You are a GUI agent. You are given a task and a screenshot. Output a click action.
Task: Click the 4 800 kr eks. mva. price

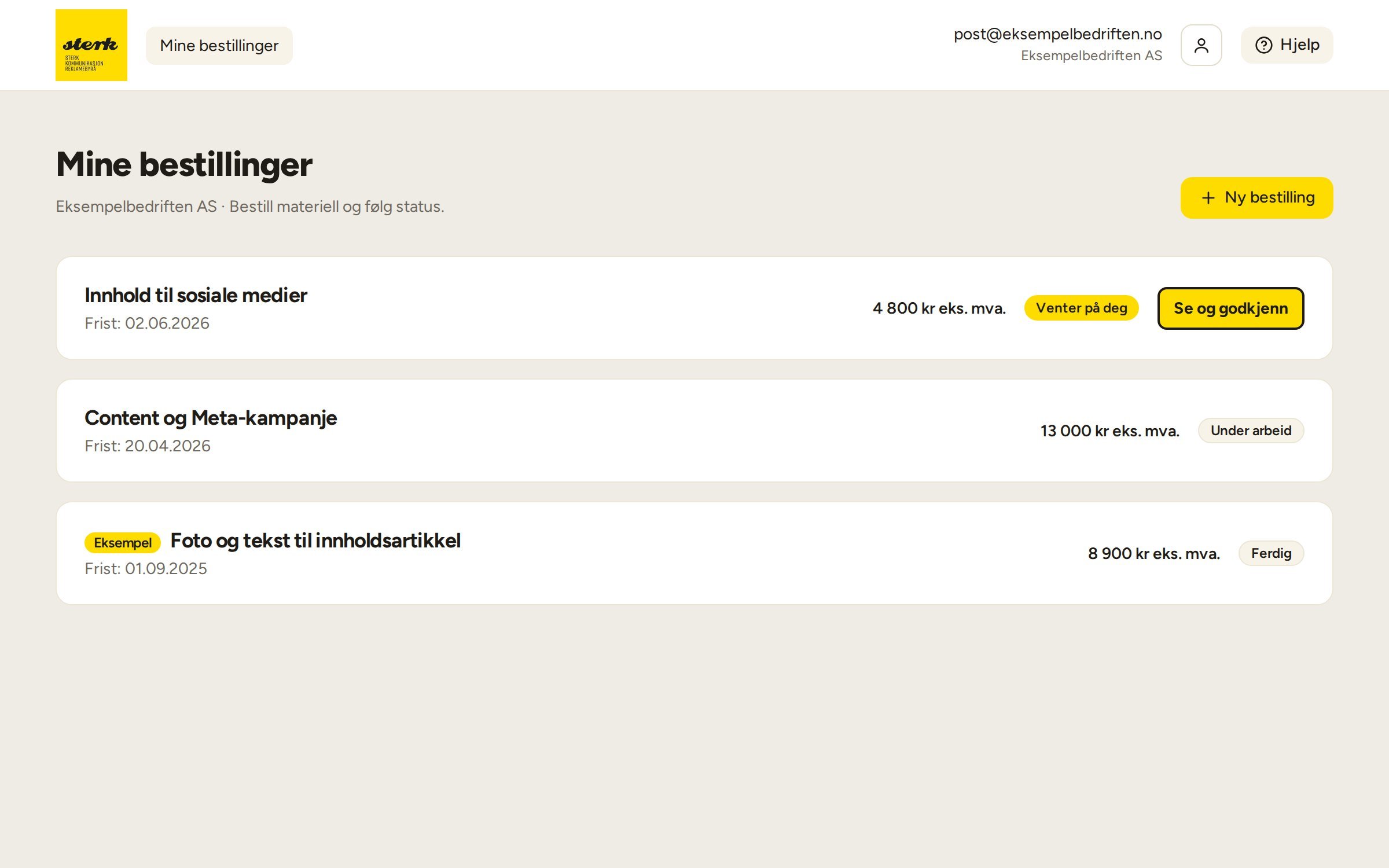coord(939,308)
